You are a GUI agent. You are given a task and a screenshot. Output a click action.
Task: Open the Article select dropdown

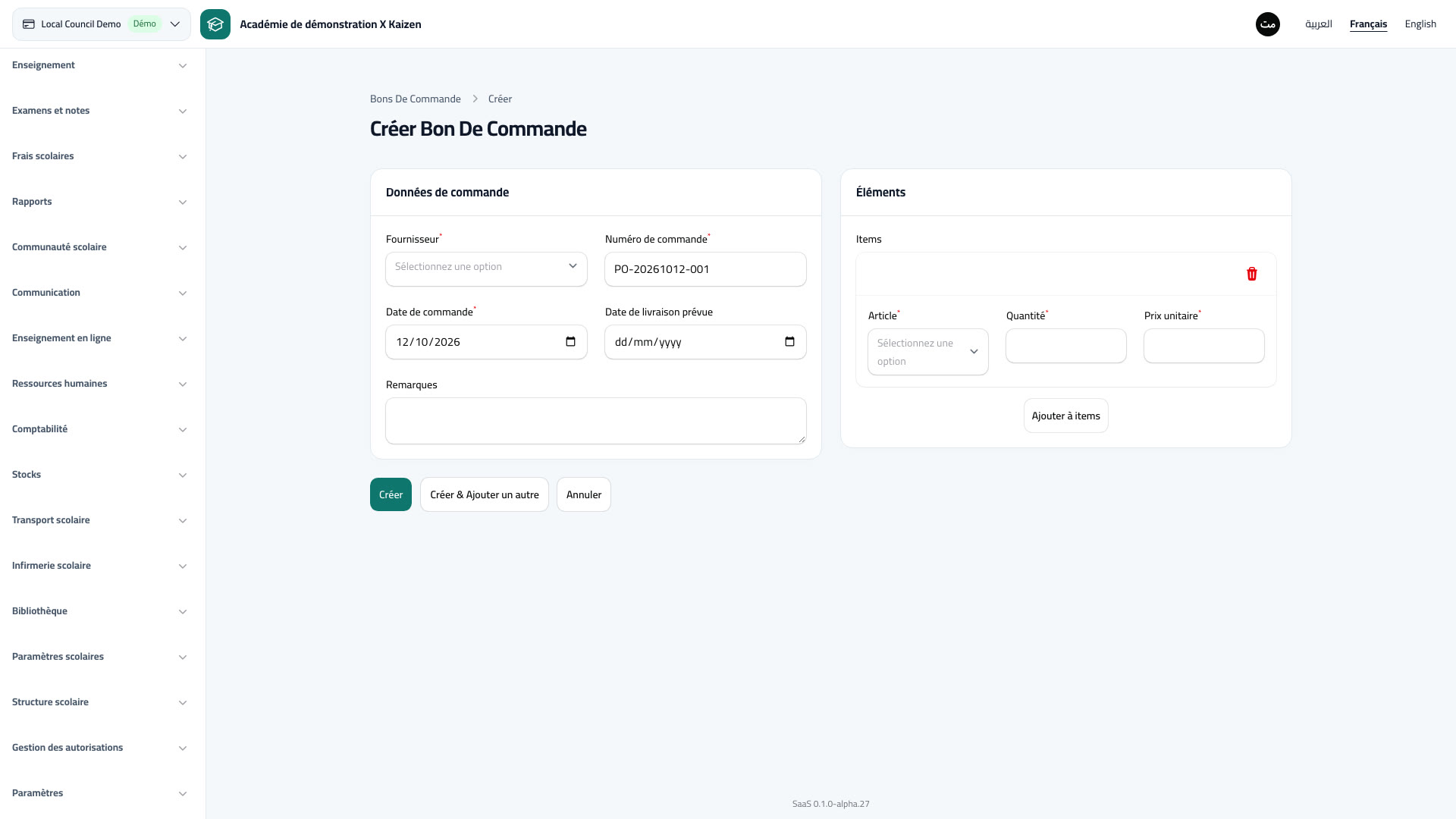point(928,352)
